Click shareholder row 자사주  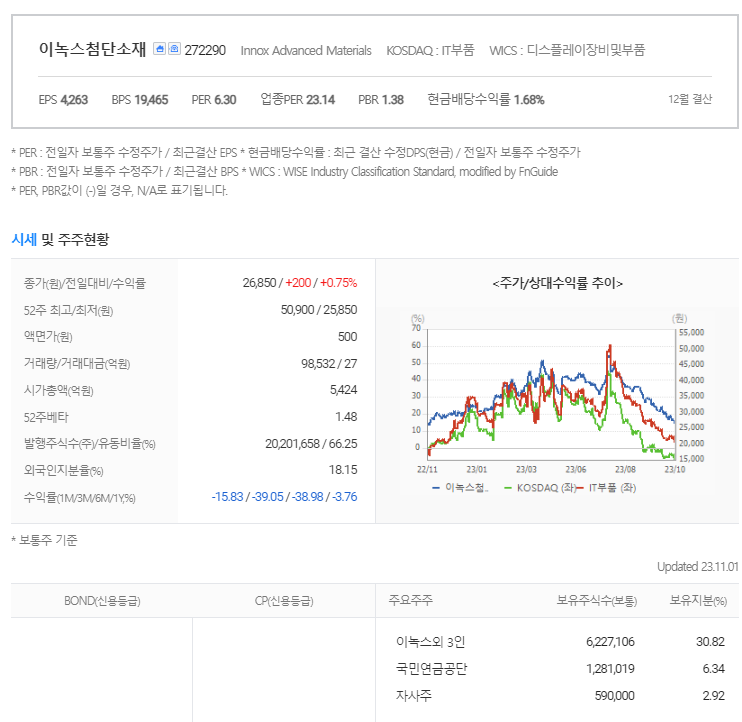pos(414,696)
